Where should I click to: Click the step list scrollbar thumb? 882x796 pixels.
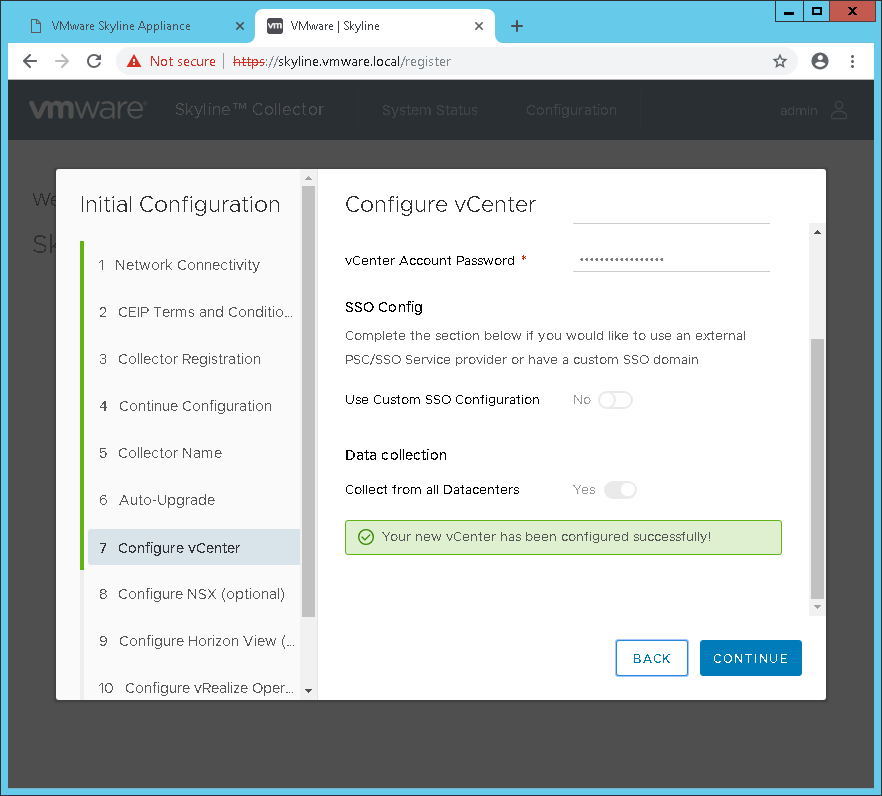coord(308,402)
